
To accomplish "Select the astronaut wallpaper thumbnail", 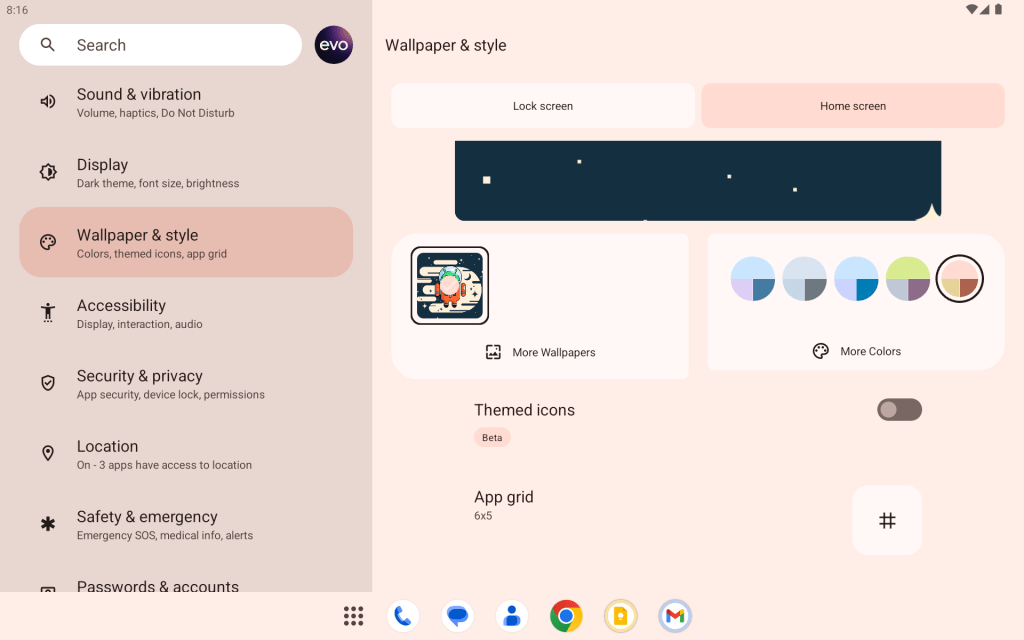I will click(x=450, y=286).
